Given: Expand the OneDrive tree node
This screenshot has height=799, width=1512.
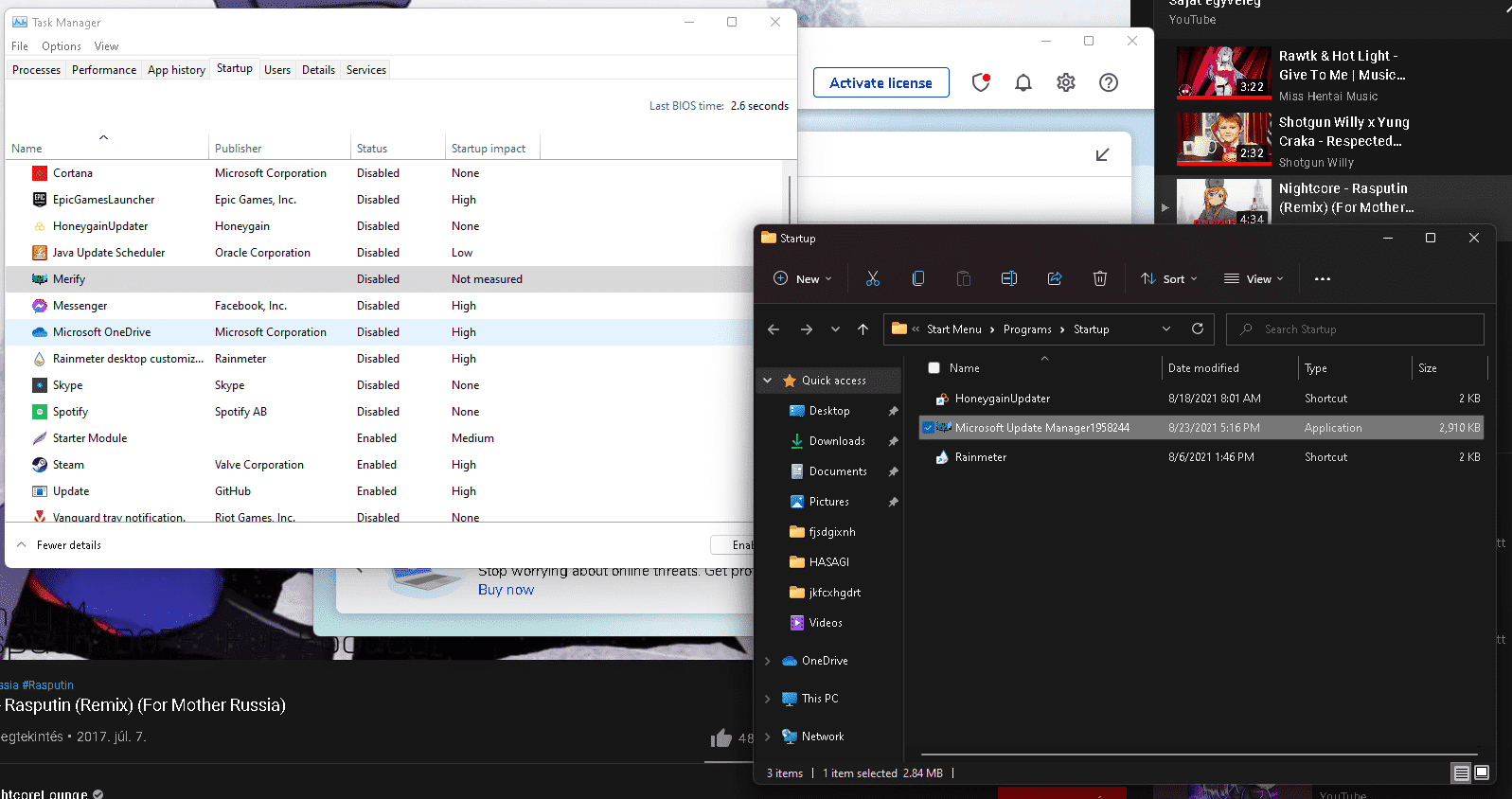Looking at the screenshot, I should 768,661.
